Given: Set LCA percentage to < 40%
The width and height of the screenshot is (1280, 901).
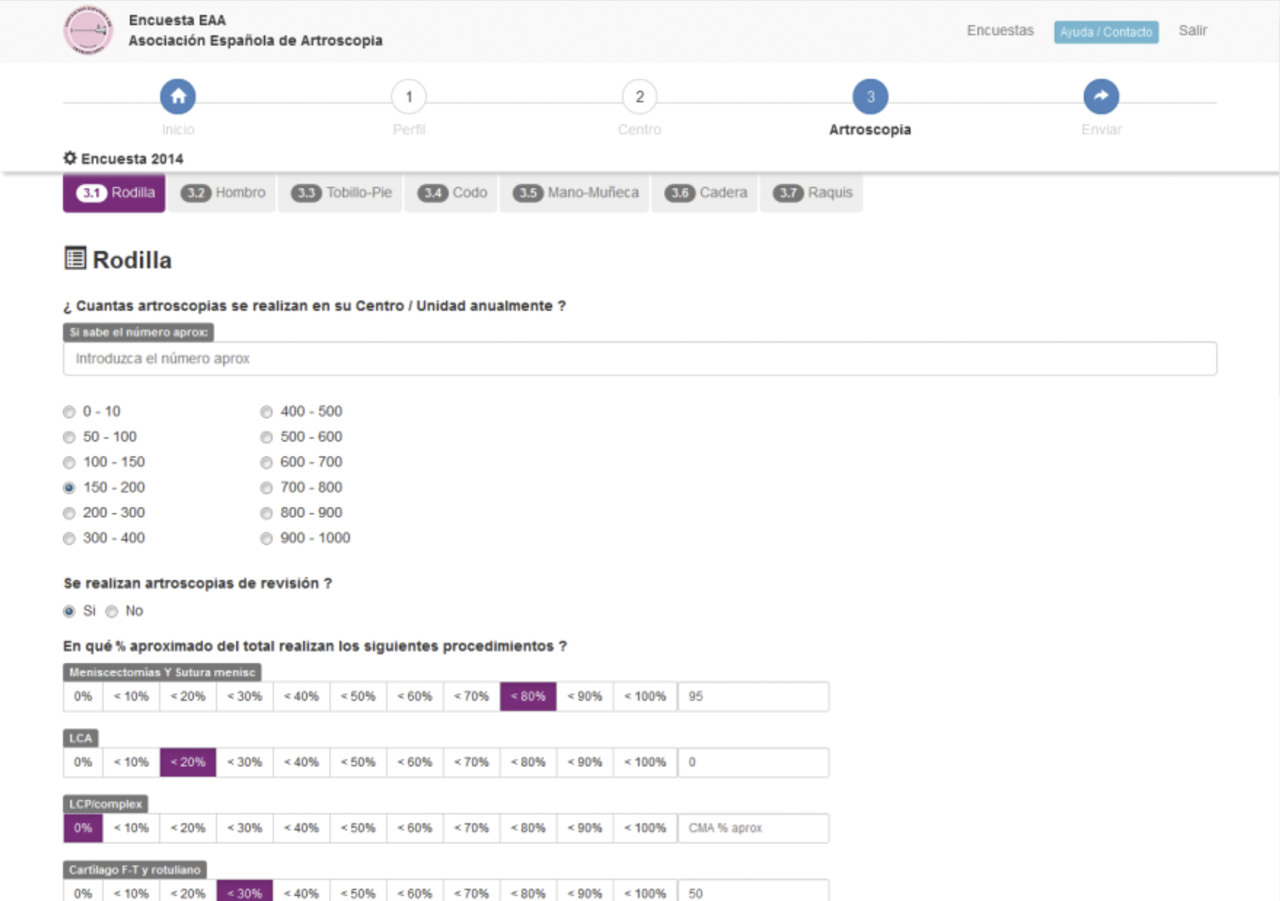Looking at the screenshot, I should 301,762.
